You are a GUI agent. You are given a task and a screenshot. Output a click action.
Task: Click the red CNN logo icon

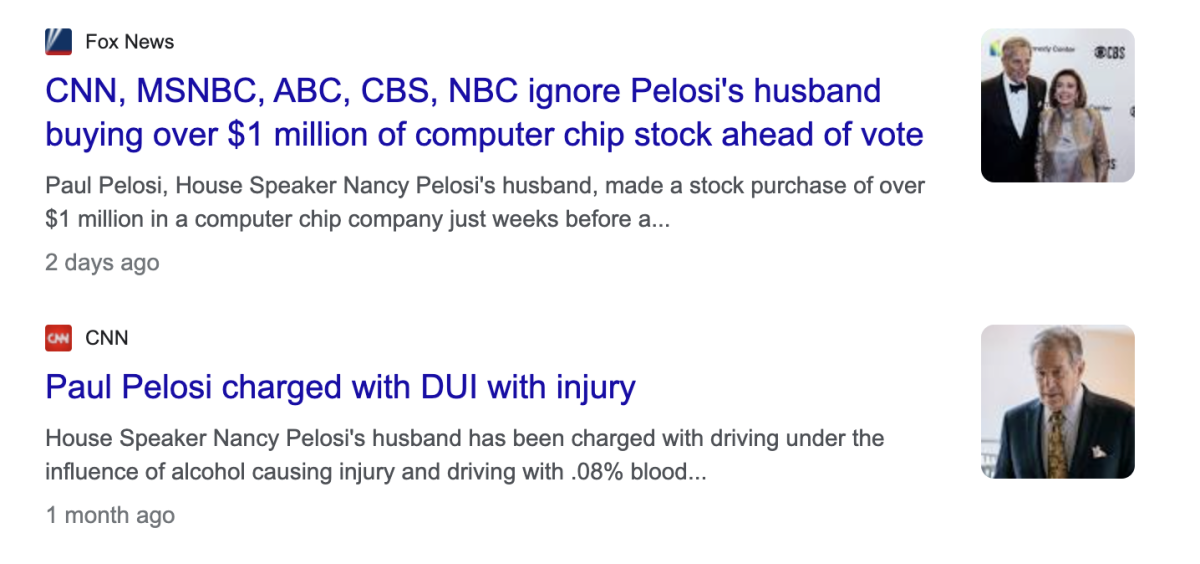click(x=58, y=338)
